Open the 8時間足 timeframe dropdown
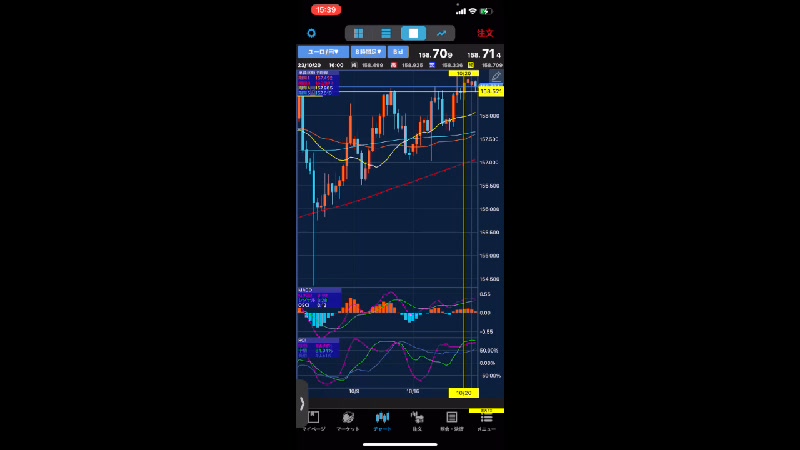 tap(367, 51)
